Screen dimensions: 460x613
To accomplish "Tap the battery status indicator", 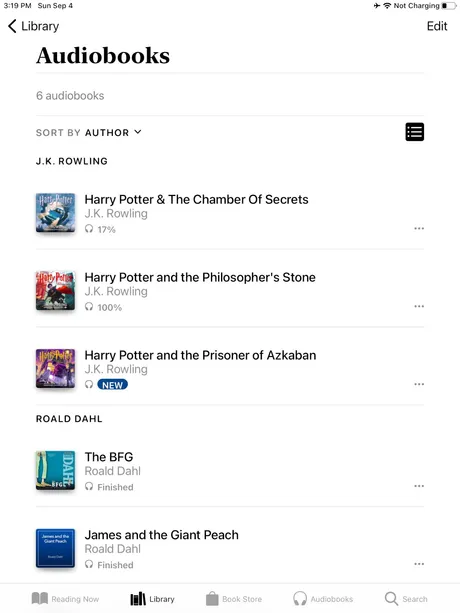I will (449, 6).
